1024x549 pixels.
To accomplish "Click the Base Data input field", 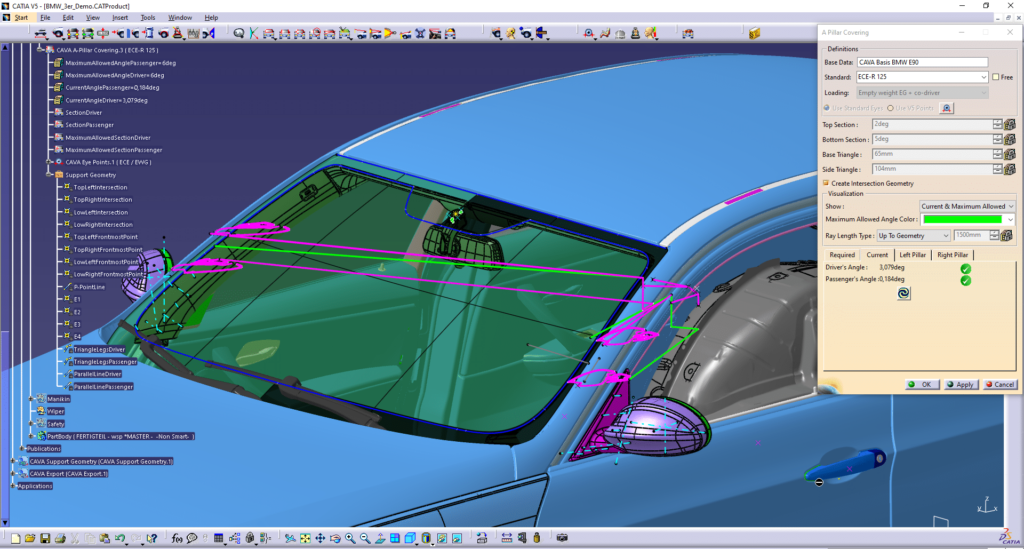I will pyautogui.click(x=921, y=63).
